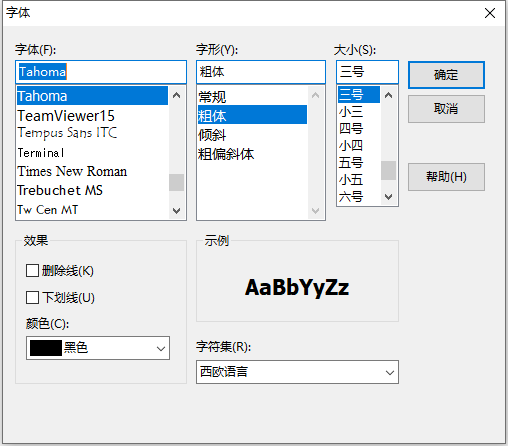508x446 pixels.
Task: Close the 字体 dialog with the X
Action: [x=490, y=13]
